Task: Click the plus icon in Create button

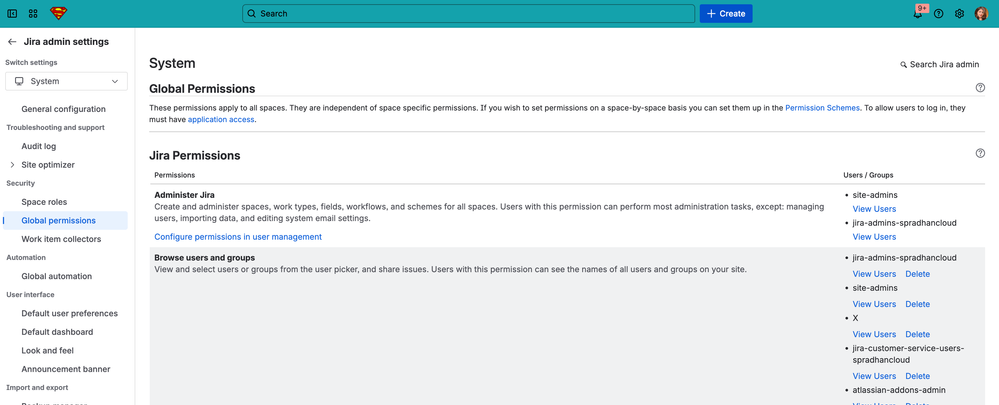Action: (712, 13)
